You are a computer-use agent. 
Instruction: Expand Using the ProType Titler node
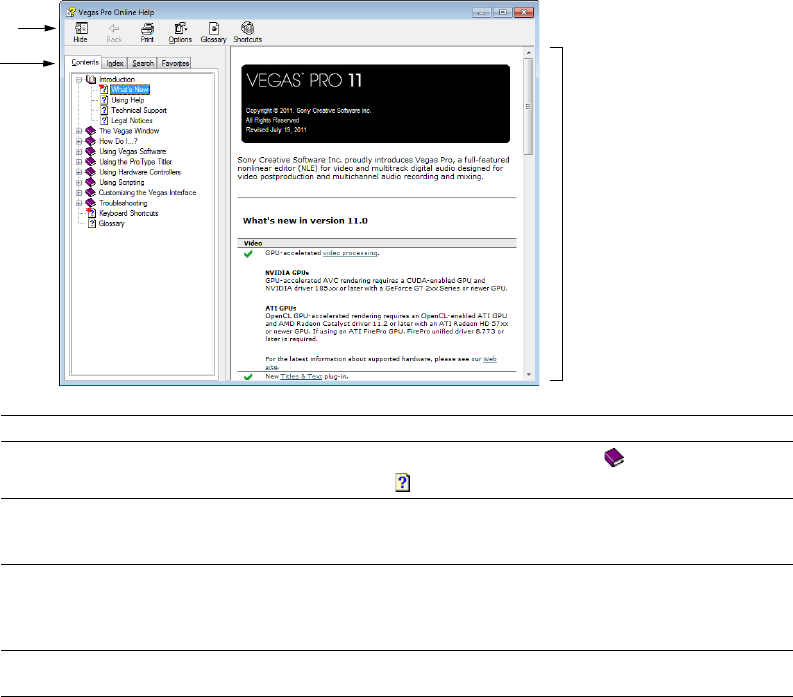pos(79,162)
